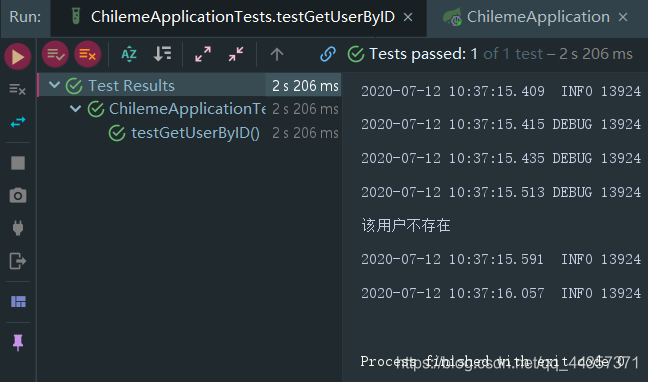Collapse the ChilemeApplicationTests node
Image resolution: width=648 pixels, height=382 pixels.
pyautogui.click(x=75, y=109)
